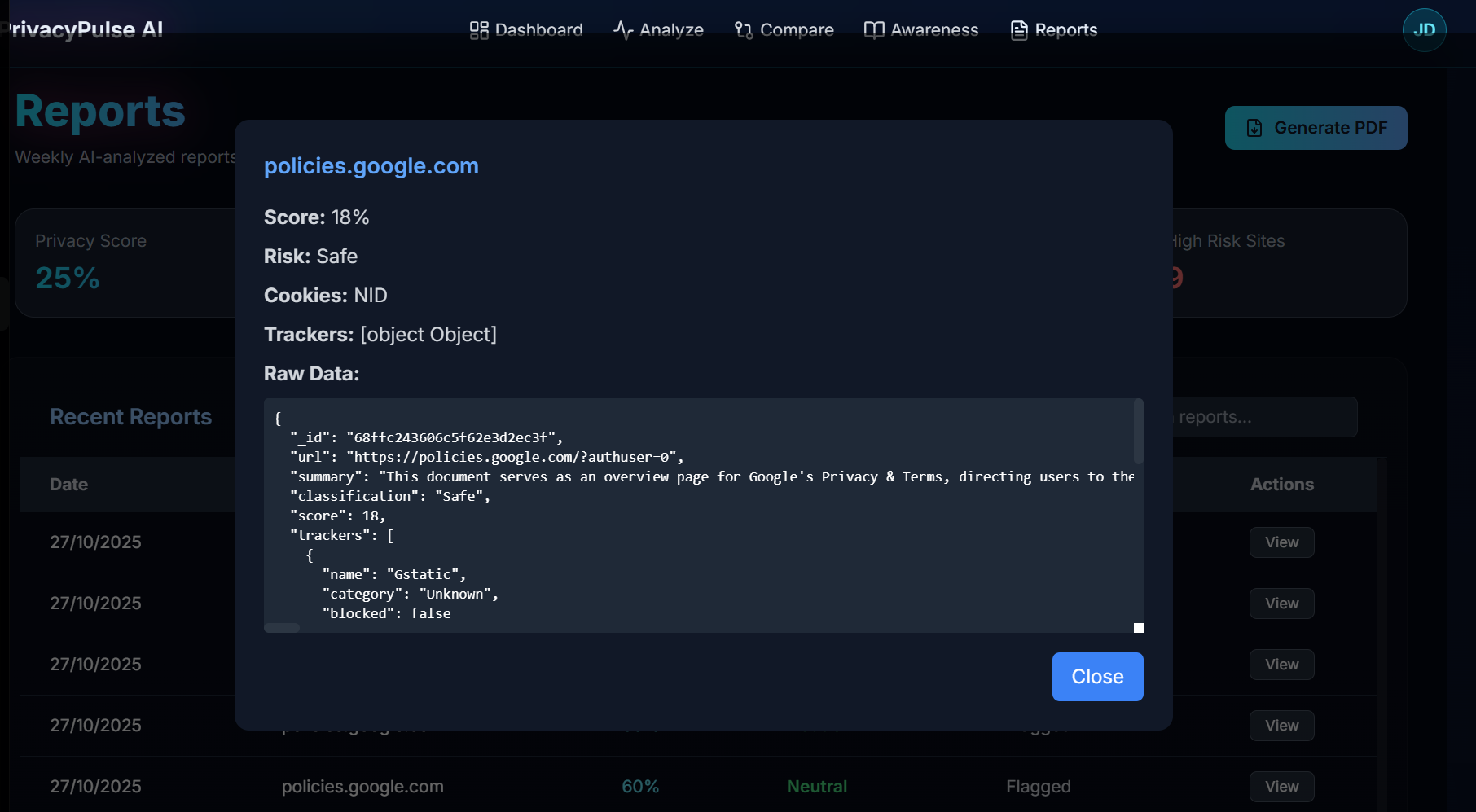Click the "score": 18 JSON line
The height and width of the screenshot is (812, 1476).
tap(338, 516)
